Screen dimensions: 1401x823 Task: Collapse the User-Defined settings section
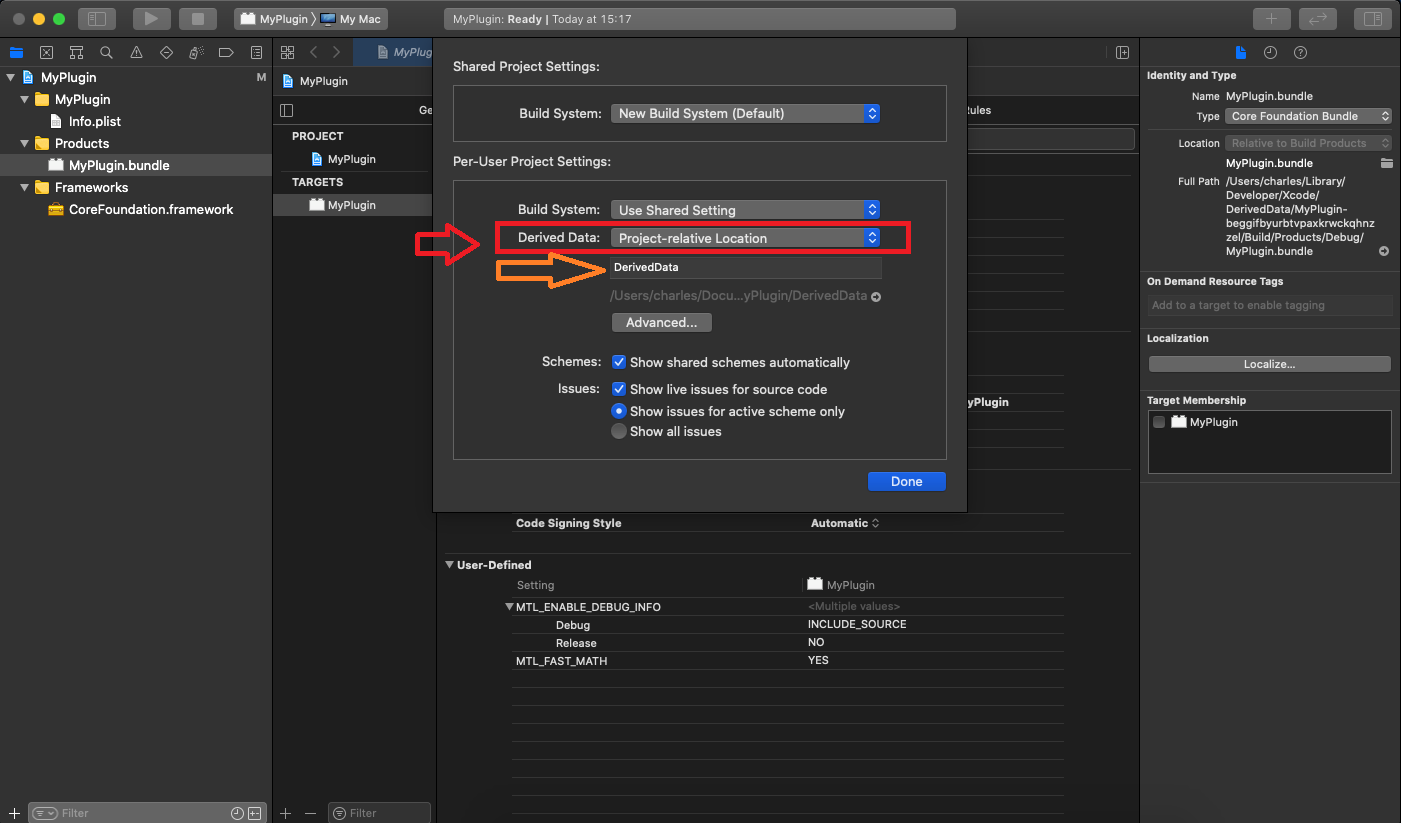coord(450,565)
